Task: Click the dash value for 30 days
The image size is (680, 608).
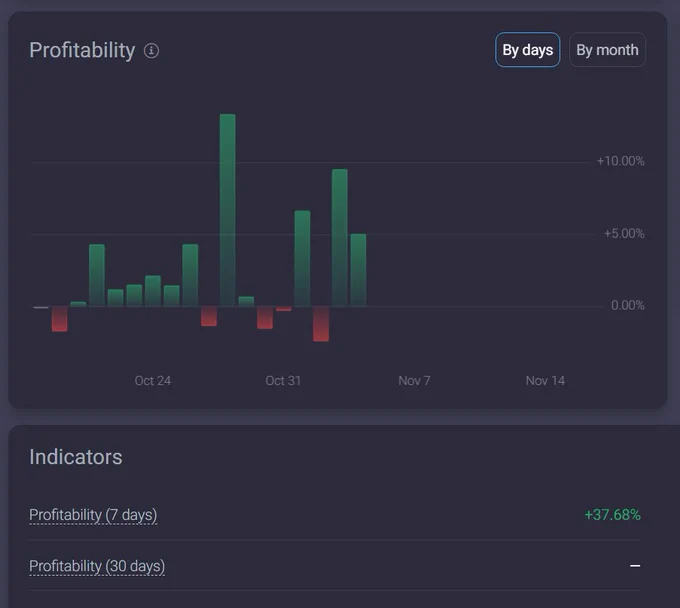Action: pos(635,566)
